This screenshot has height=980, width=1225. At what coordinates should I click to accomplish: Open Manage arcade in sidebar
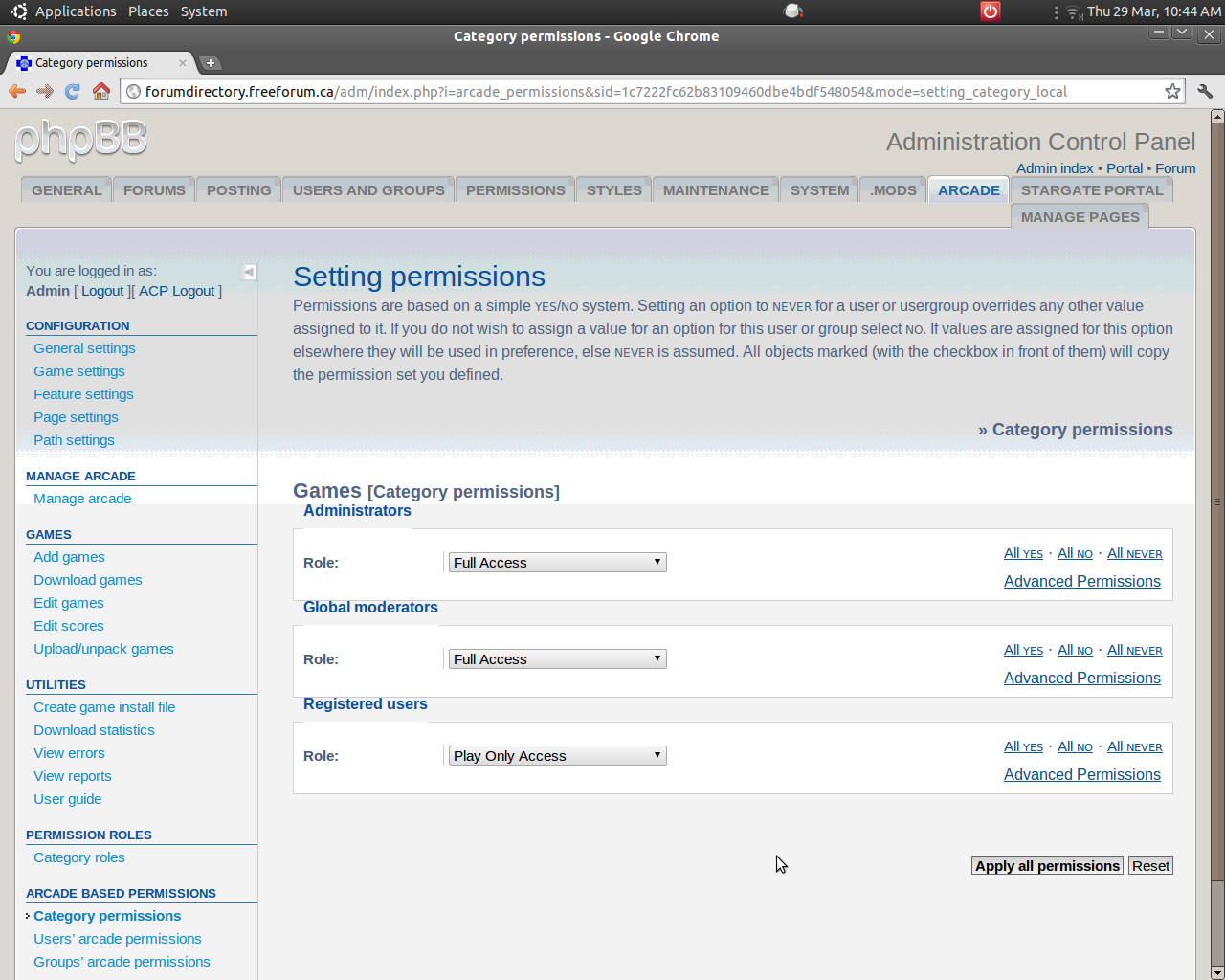click(82, 499)
